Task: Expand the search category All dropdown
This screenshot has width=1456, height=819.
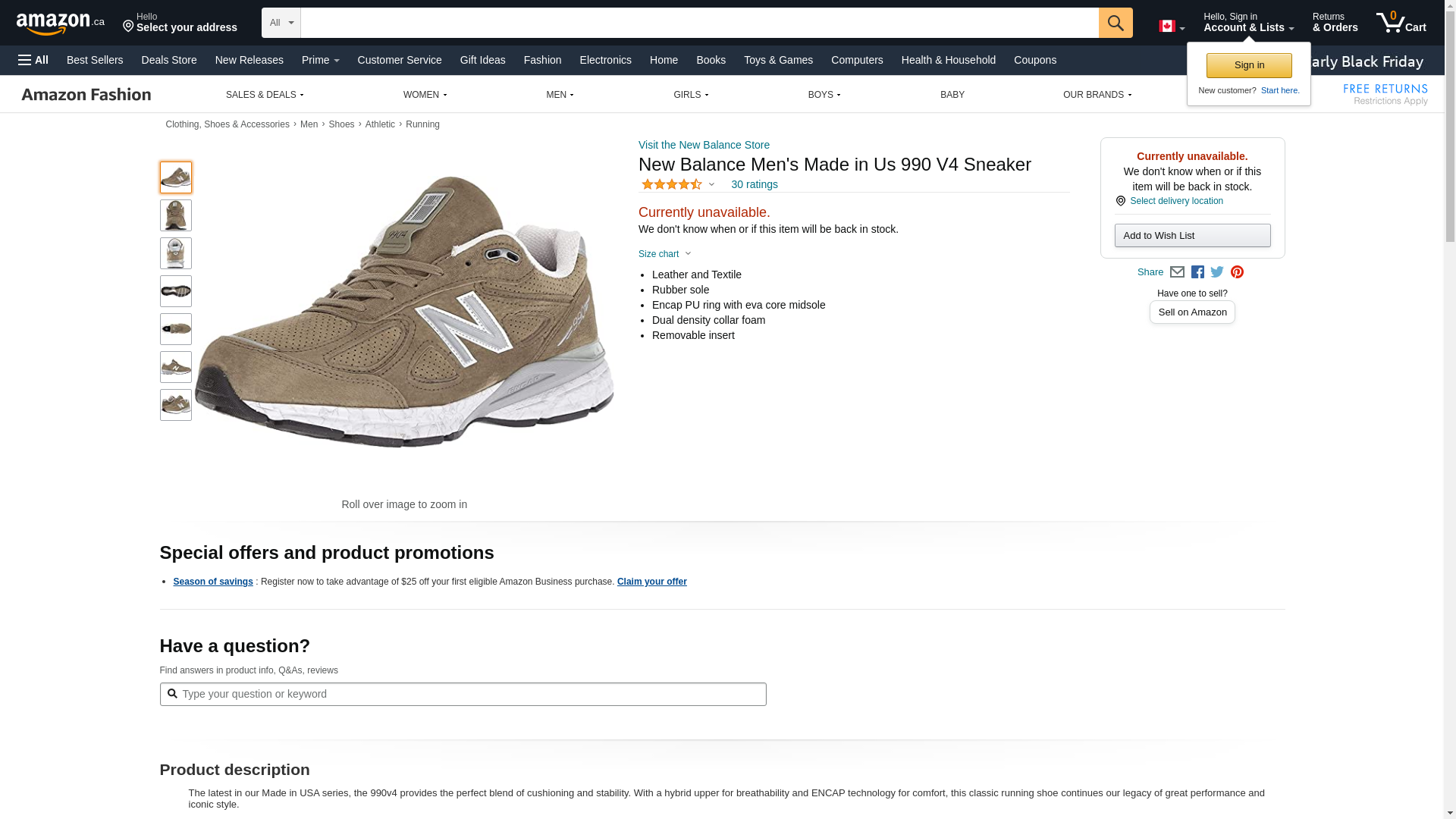Action: [x=281, y=23]
